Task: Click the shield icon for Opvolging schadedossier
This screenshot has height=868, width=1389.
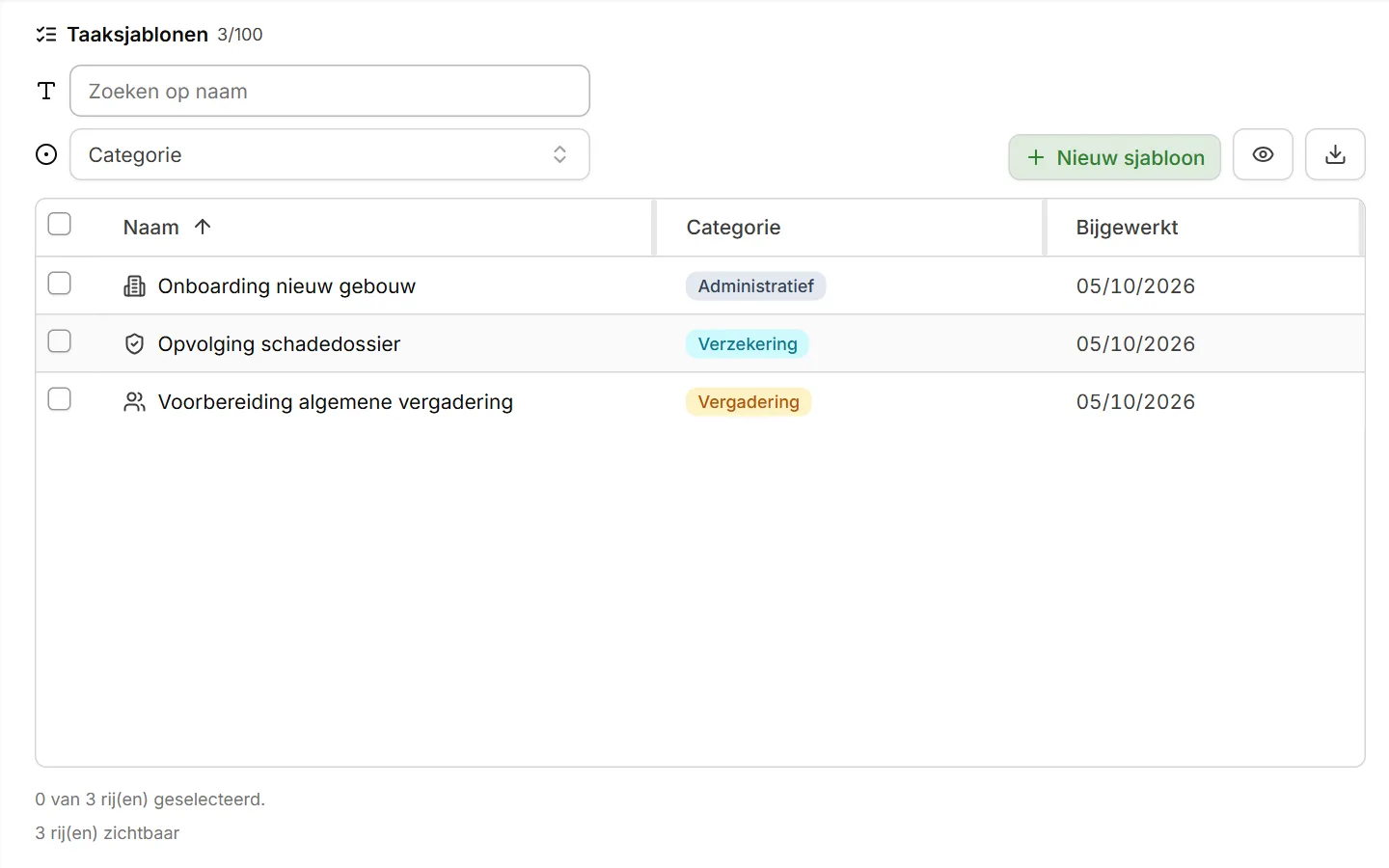Action: [135, 344]
